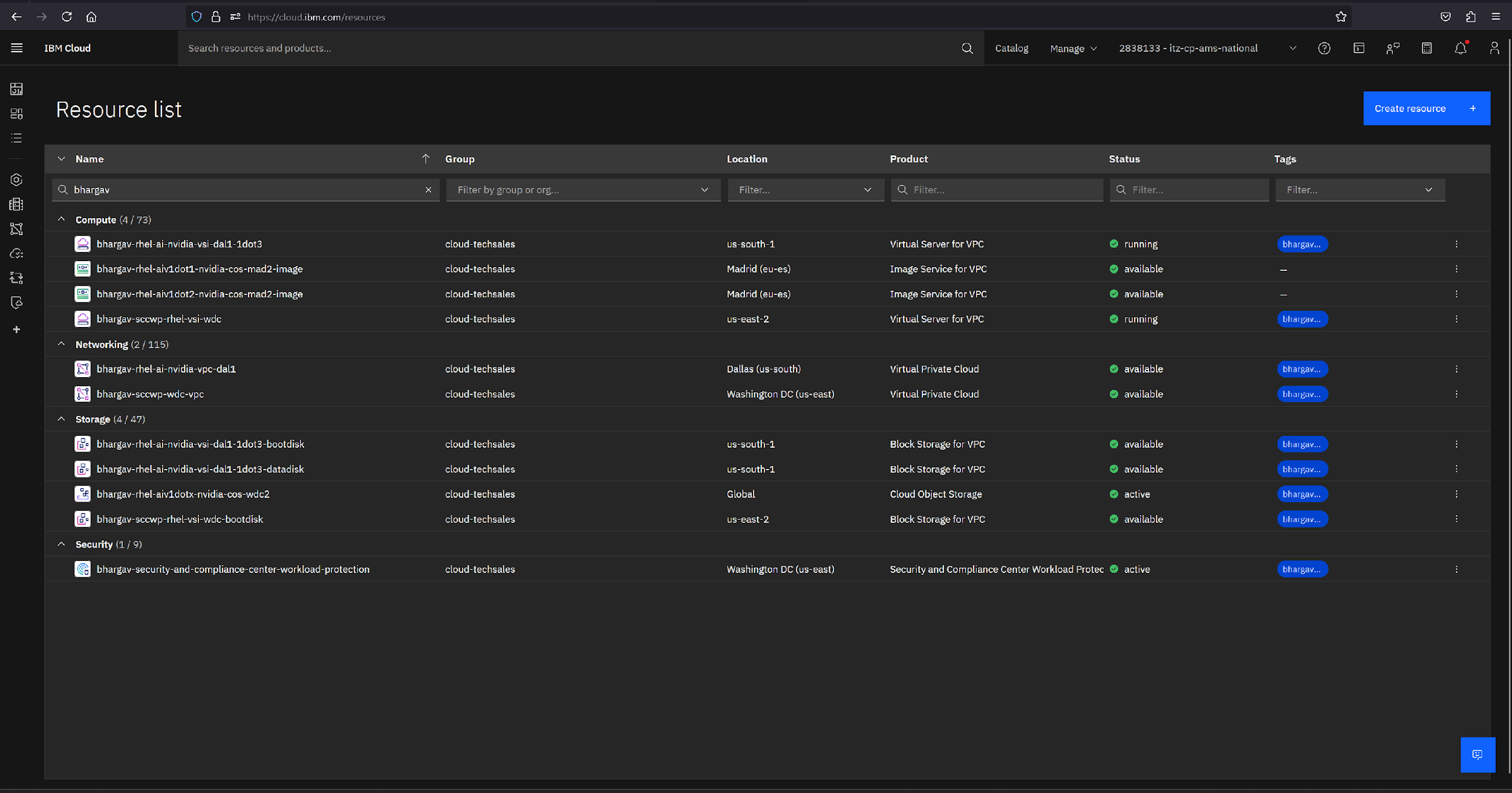Screen dimensions: 1512x793
Task: Collapse the Compute resource section
Action: [x=61, y=219]
